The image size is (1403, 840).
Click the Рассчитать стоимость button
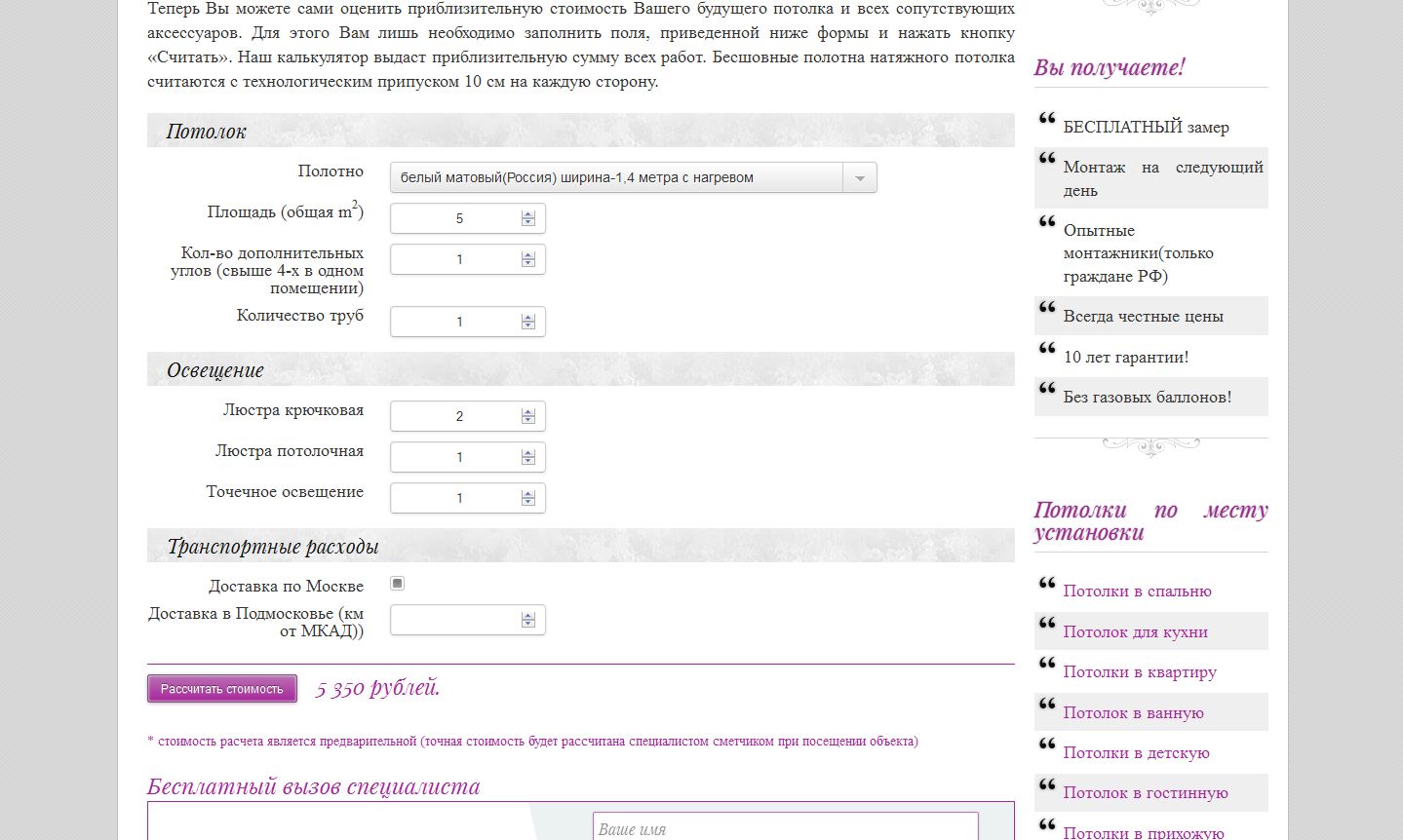tap(222, 689)
